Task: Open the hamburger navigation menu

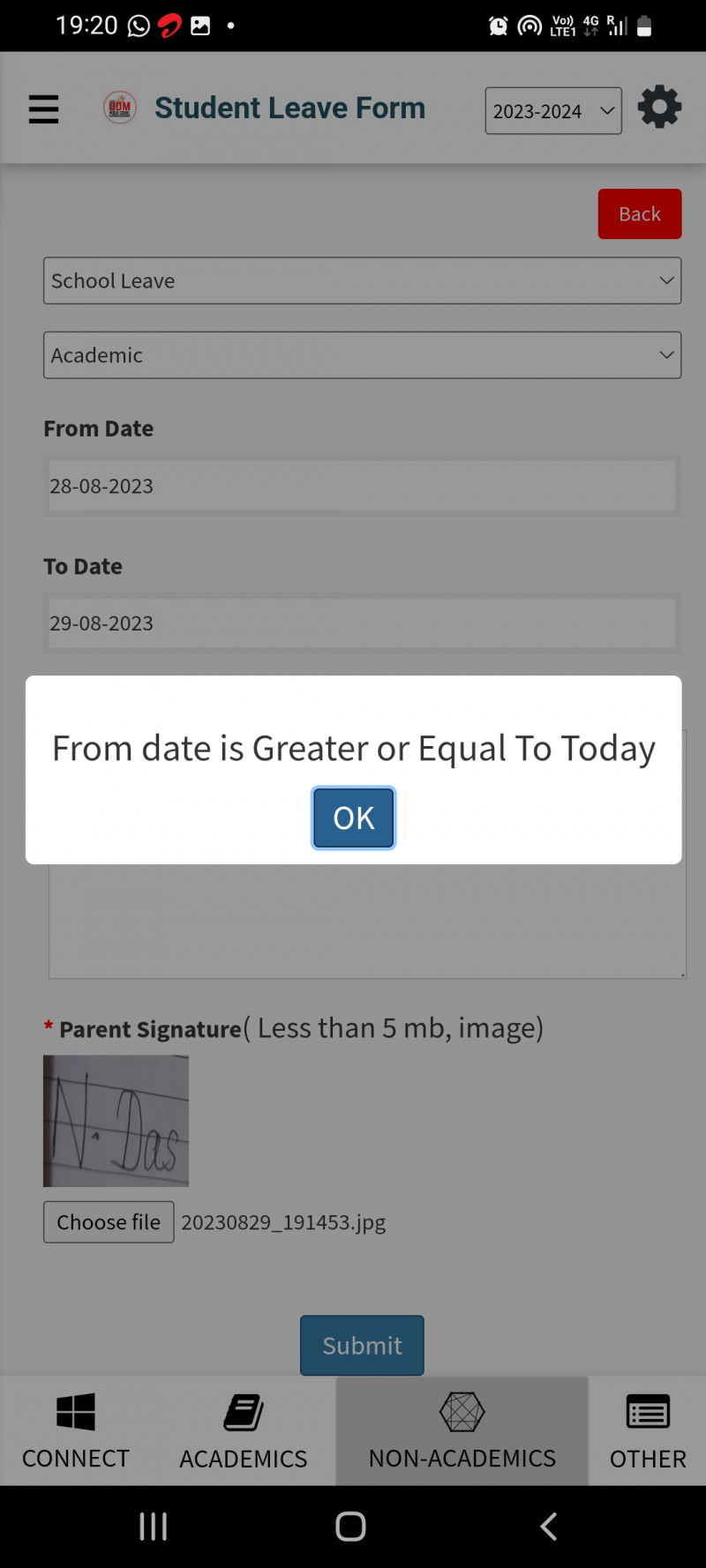Action: pos(43,109)
